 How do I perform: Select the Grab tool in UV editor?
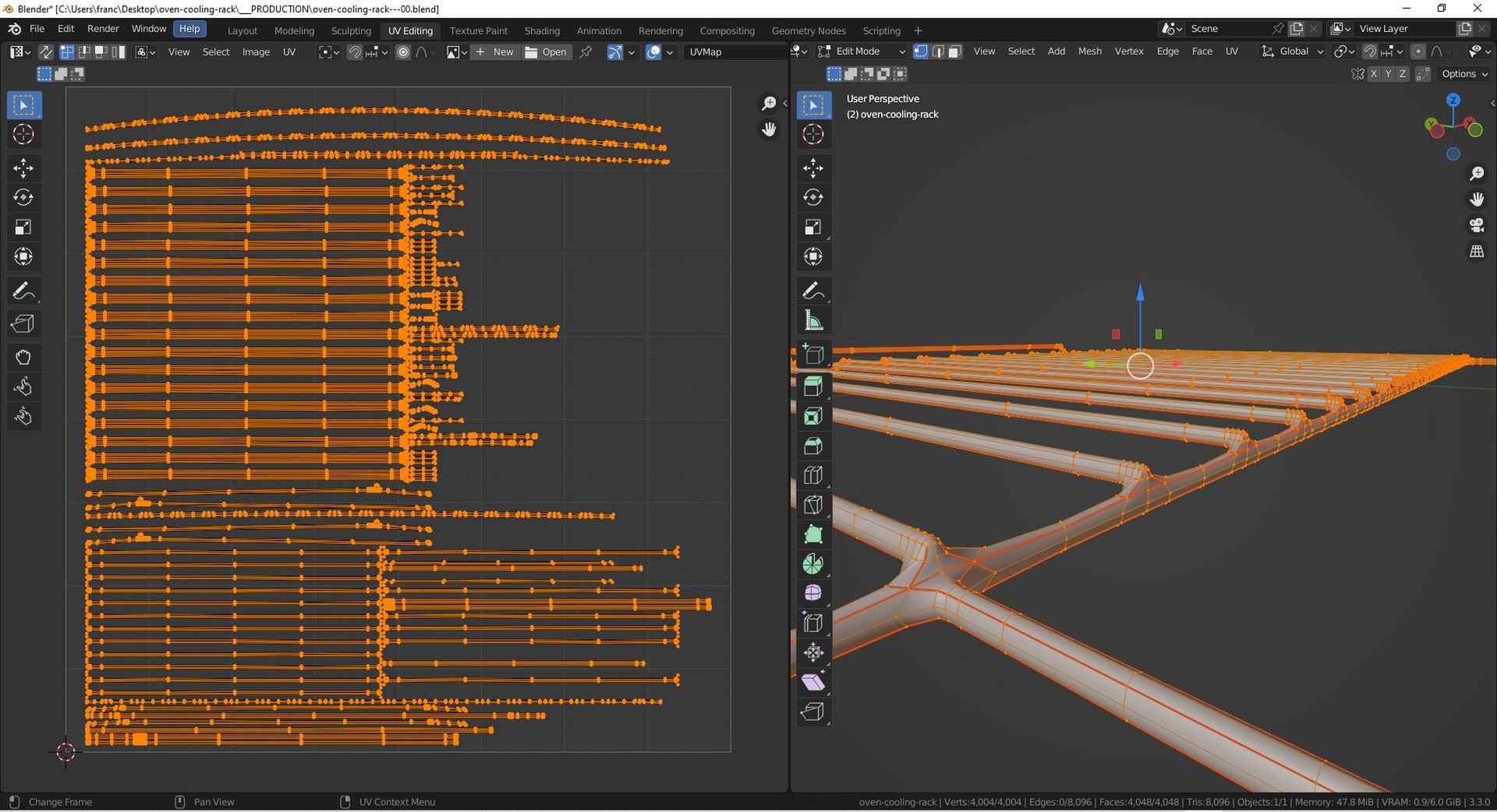(23, 357)
